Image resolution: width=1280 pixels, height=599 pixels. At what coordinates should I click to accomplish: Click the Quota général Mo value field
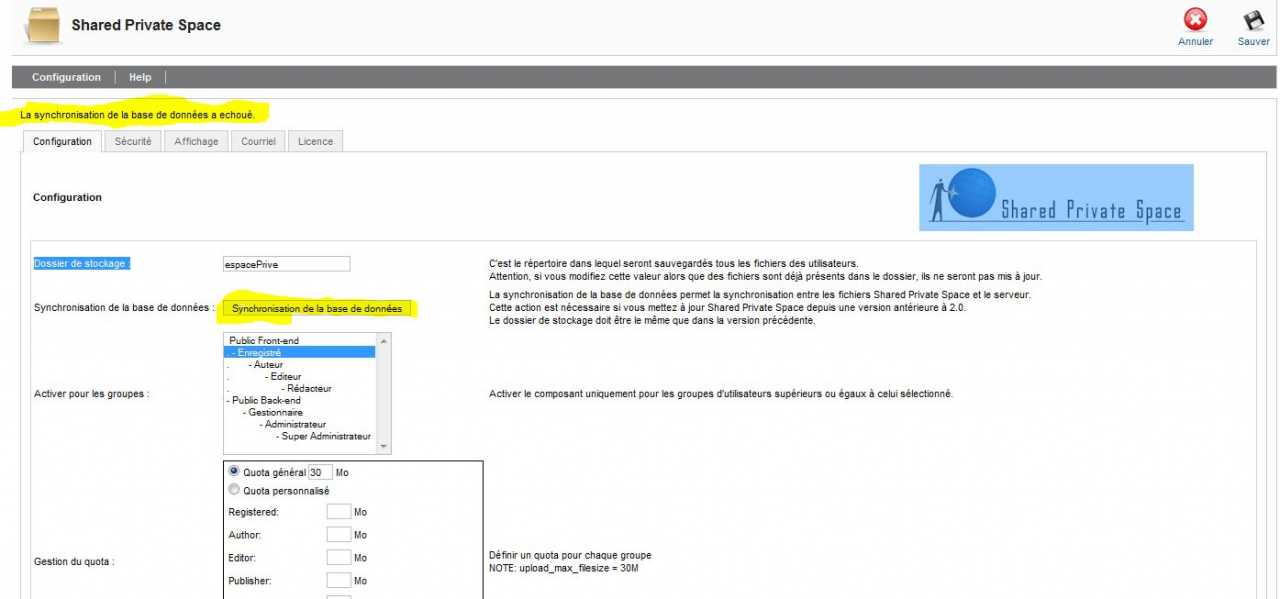320,472
